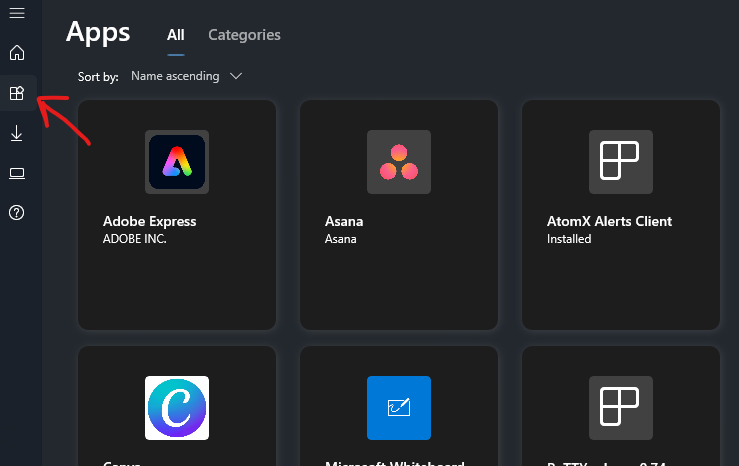Open the hamburger navigation menu
This screenshot has height=466, width=739.
(x=17, y=13)
